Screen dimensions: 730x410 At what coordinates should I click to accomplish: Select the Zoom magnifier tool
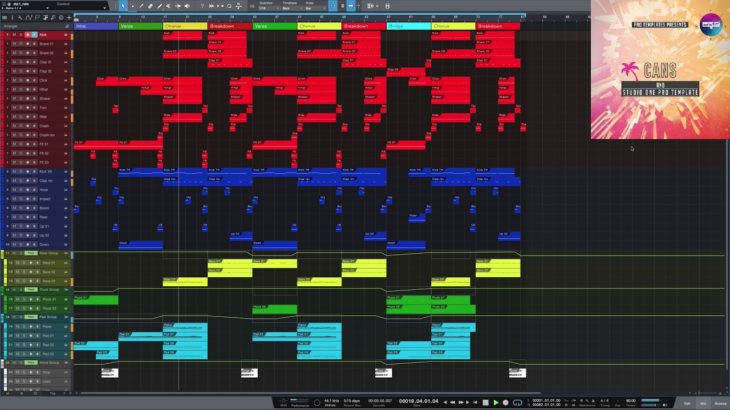(229, 6)
